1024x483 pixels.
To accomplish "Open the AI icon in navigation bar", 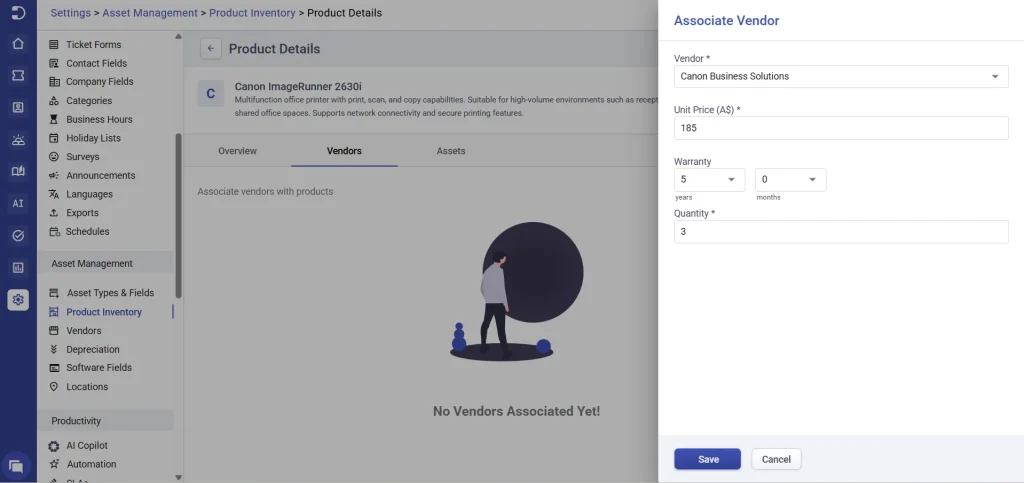I will point(18,204).
